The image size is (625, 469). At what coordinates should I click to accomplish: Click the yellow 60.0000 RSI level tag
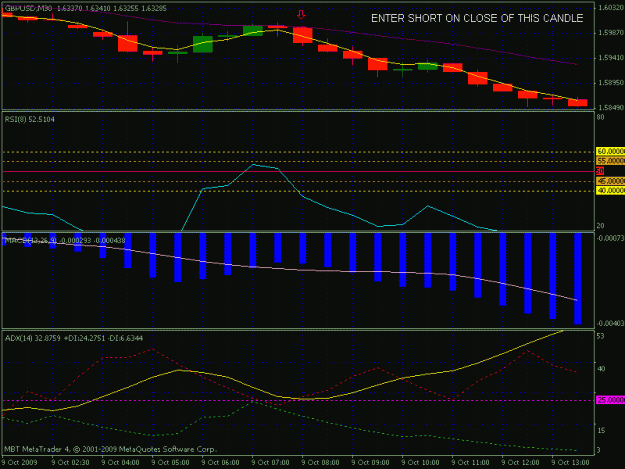(x=611, y=151)
